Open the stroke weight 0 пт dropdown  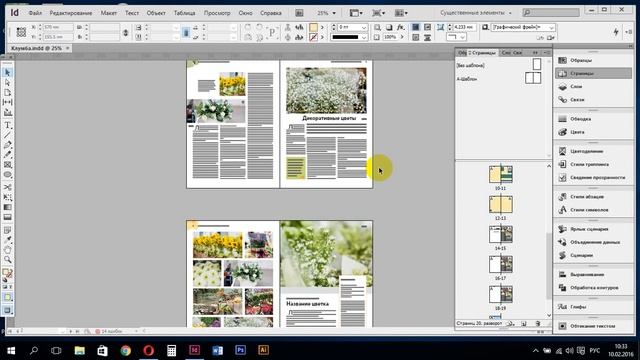[364, 27]
